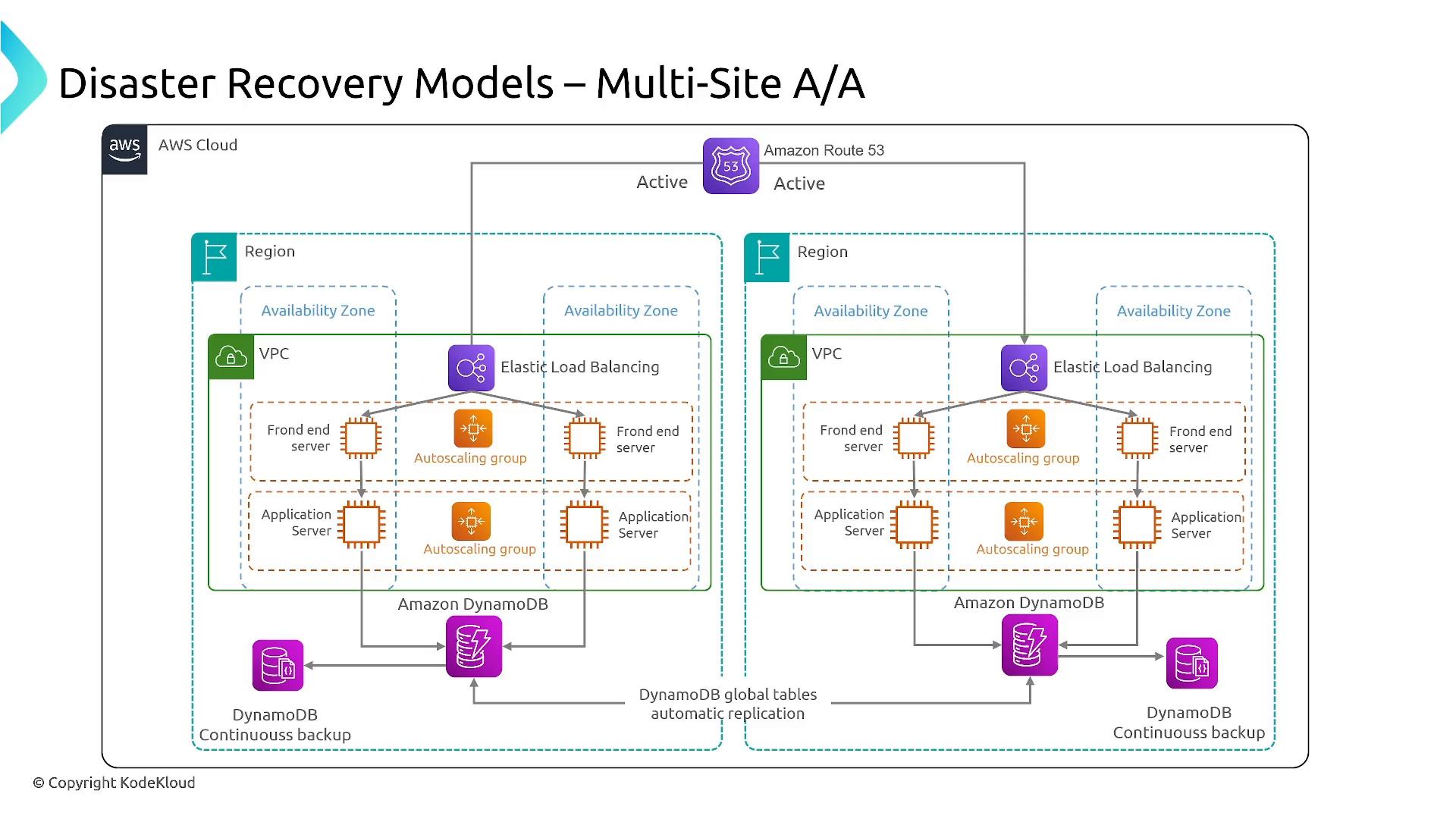Select leftmost Frond end server chip icon

[x=361, y=438]
